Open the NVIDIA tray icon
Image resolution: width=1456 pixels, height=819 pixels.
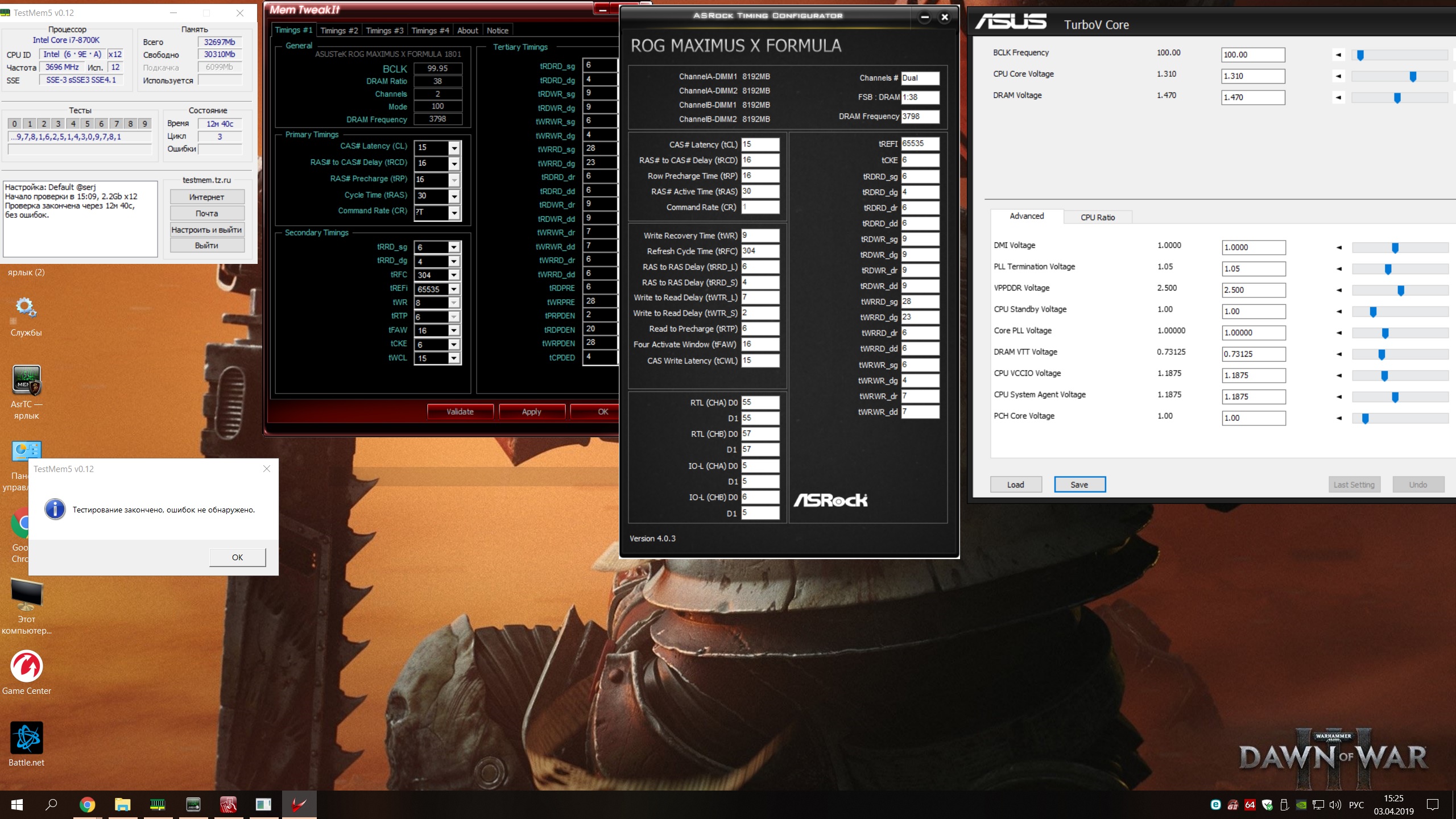coord(1301,805)
